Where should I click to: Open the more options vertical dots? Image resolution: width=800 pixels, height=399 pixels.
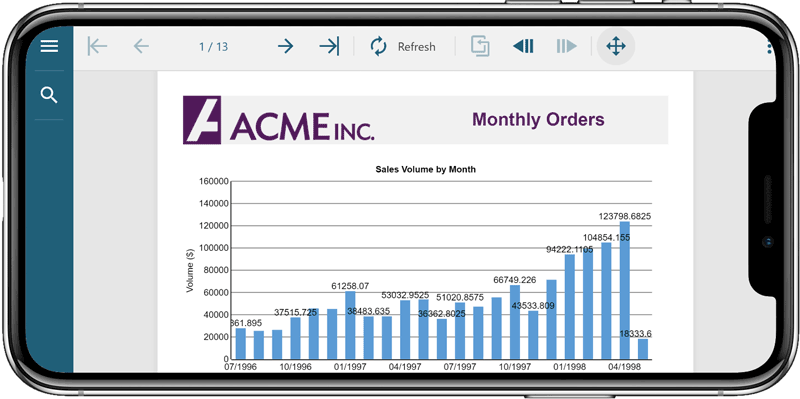(x=769, y=47)
